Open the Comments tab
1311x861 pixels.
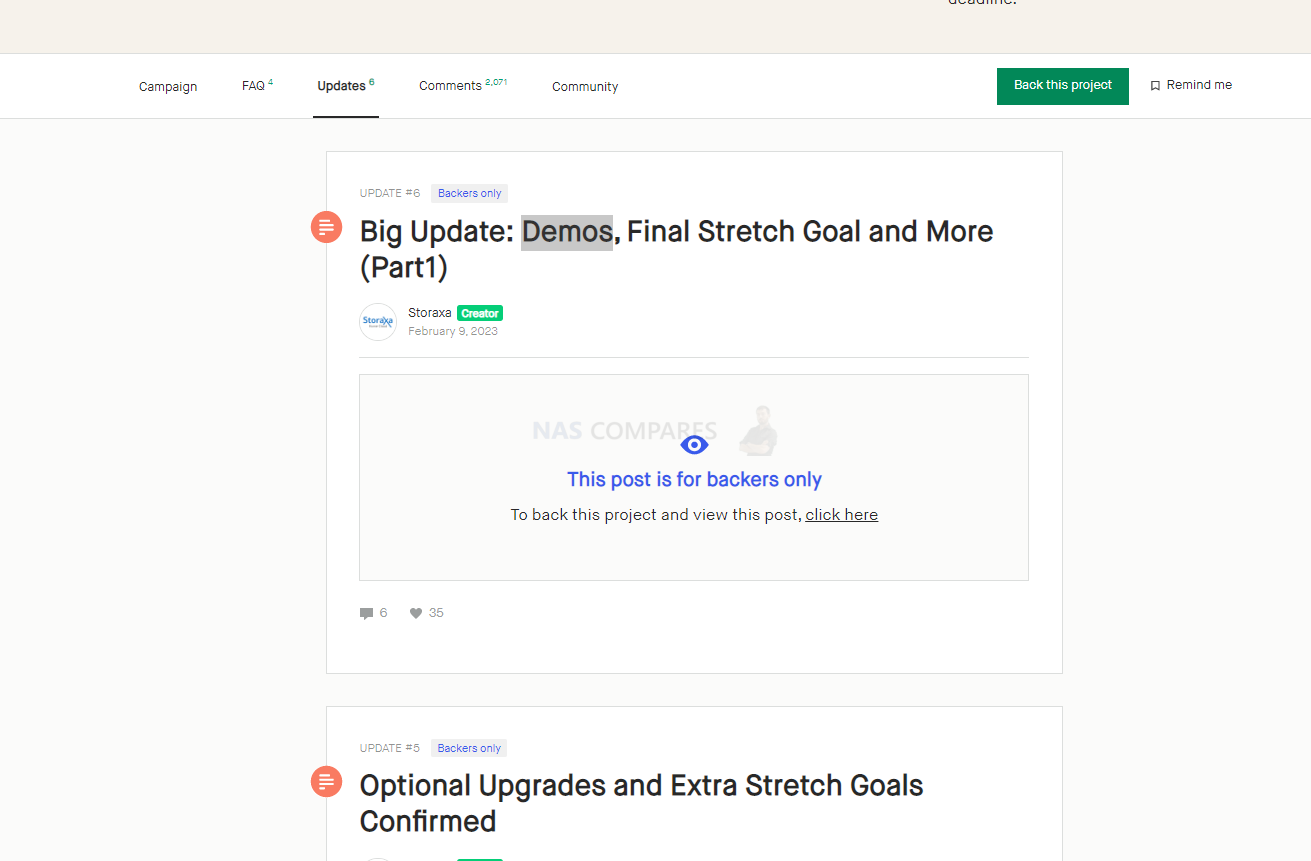coord(463,86)
